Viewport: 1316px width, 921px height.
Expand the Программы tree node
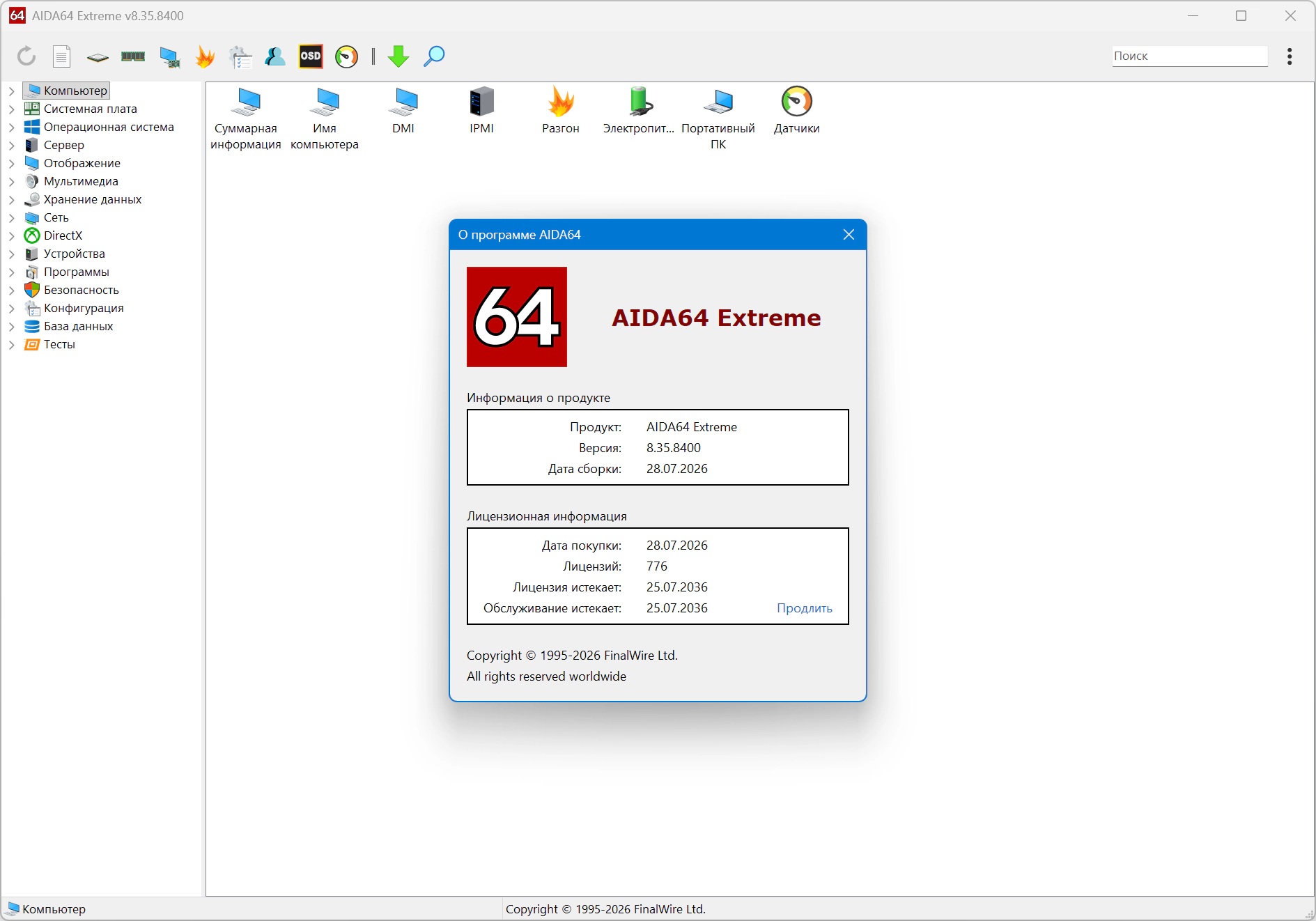click(12, 272)
